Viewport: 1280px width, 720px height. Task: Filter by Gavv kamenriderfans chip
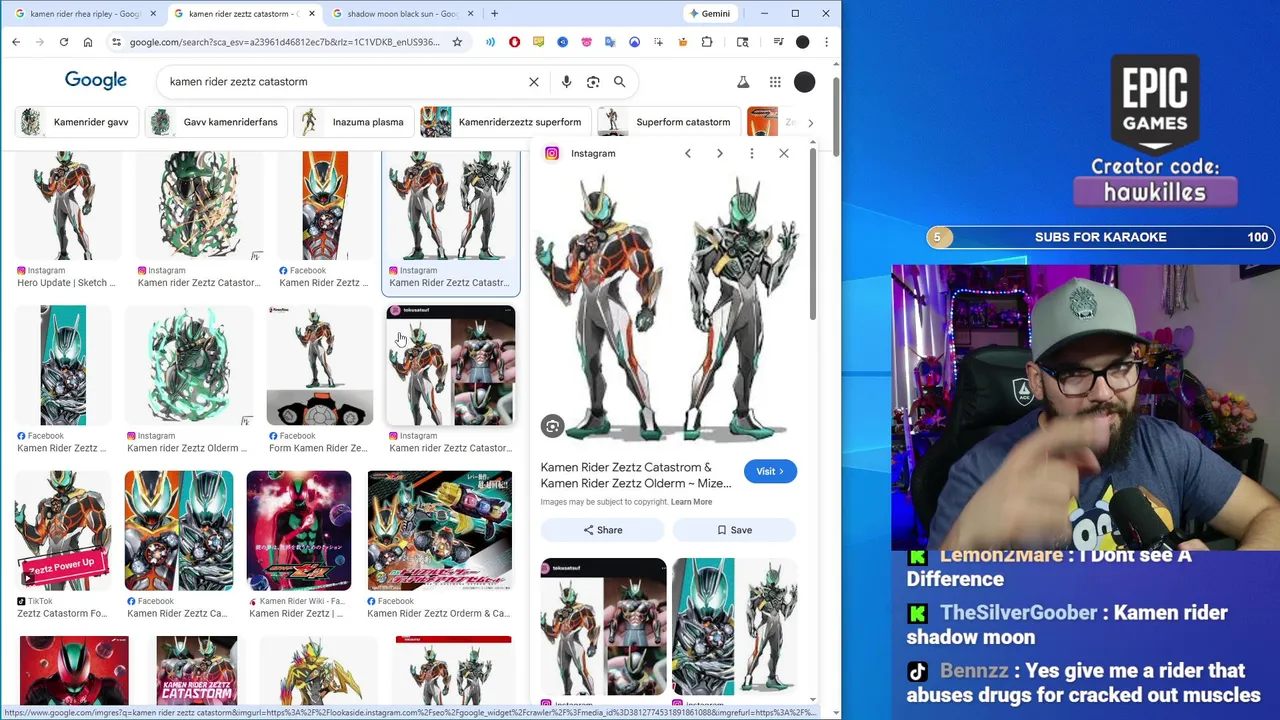point(216,122)
